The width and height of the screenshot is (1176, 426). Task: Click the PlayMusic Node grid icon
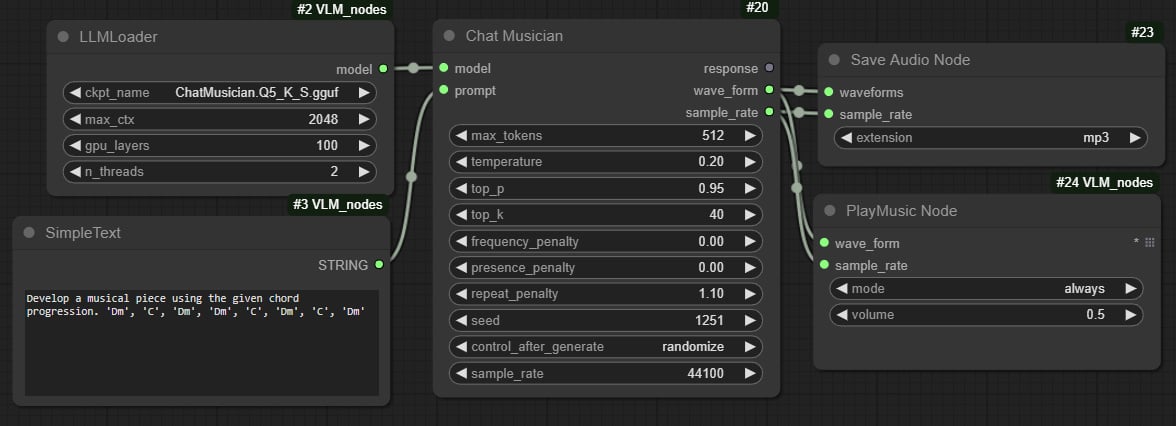point(1150,243)
